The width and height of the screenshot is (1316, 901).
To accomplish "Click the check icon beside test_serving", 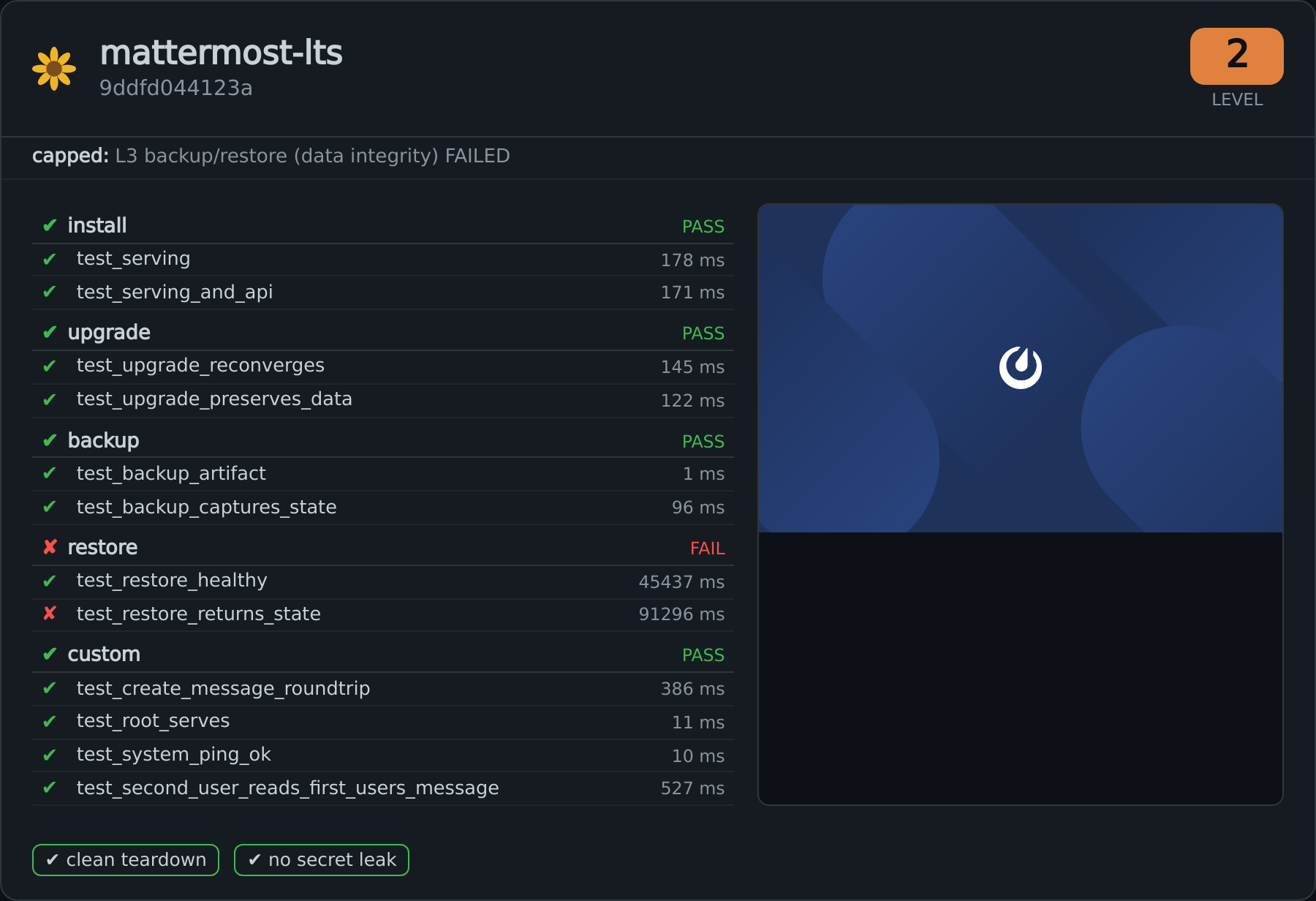I will pyautogui.click(x=50, y=259).
